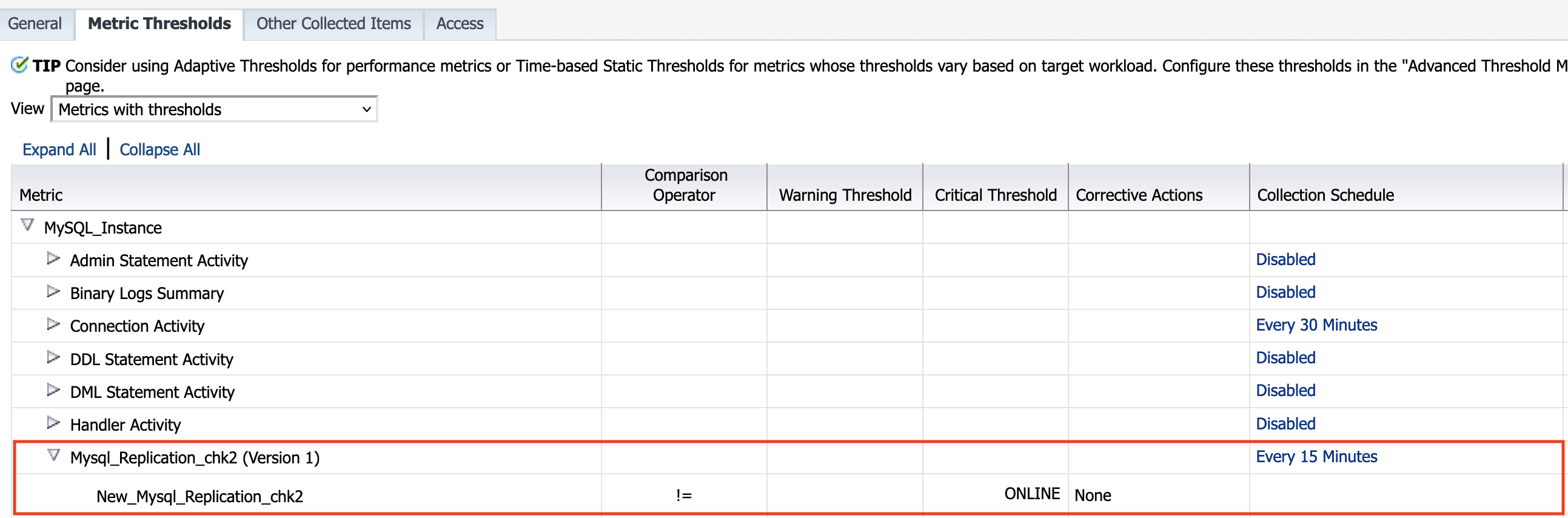Switch to the General tab

(x=35, y=24)
